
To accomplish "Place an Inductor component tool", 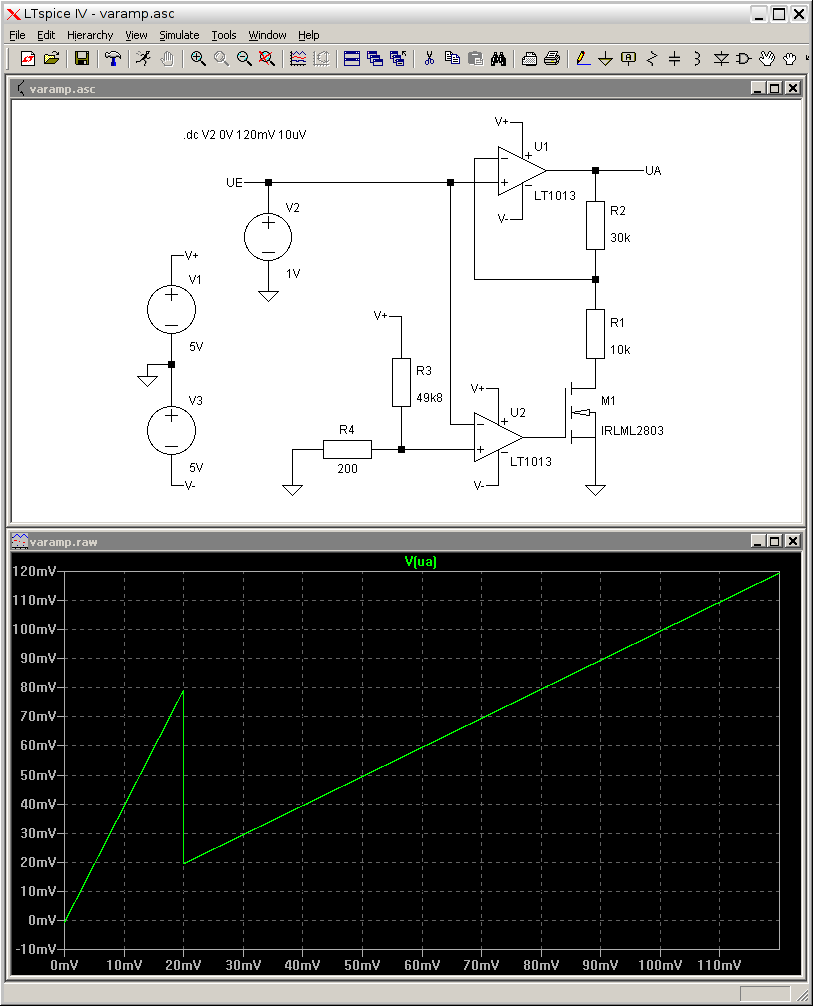I will click(697, 58).
